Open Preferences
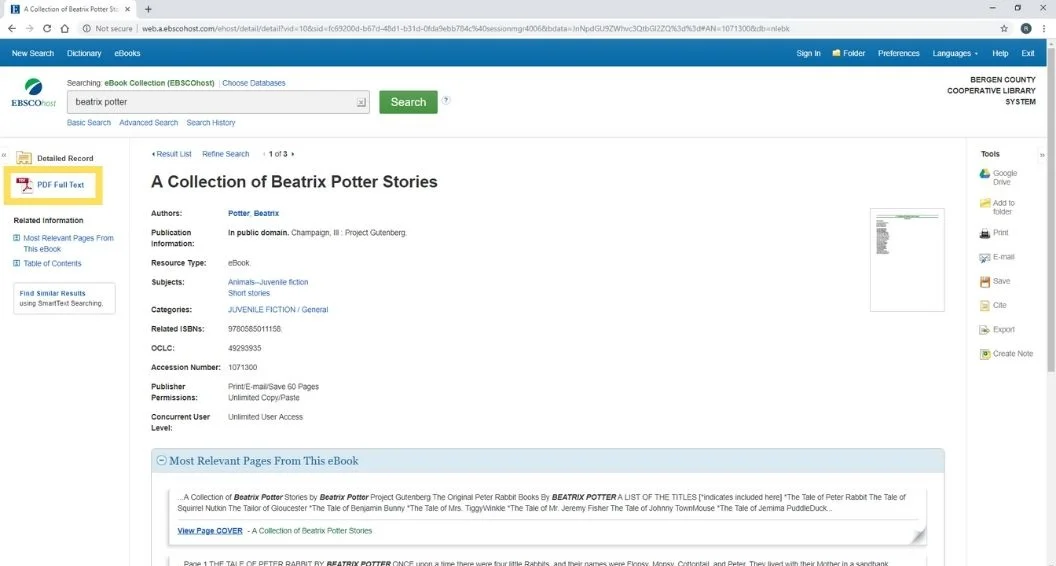The image size is (1056, 566). [x=898, y=53]
